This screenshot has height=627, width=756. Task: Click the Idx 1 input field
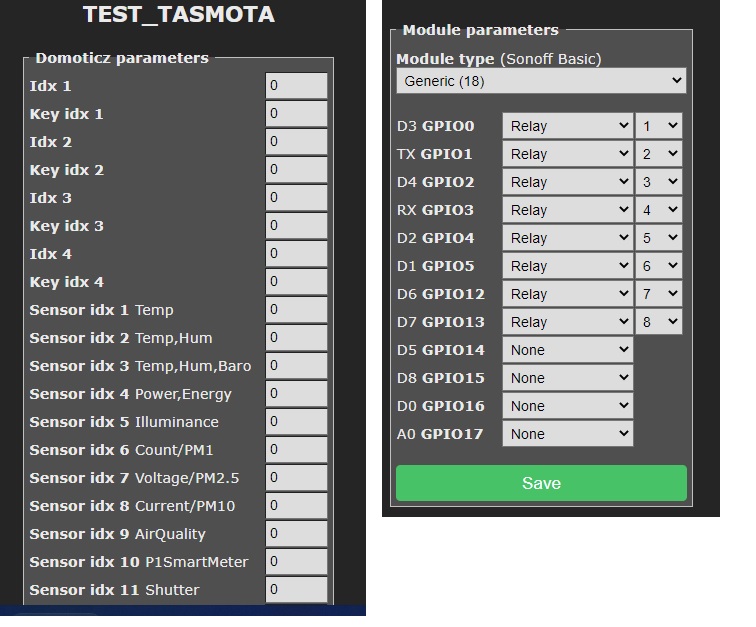[x=296, y=86]
